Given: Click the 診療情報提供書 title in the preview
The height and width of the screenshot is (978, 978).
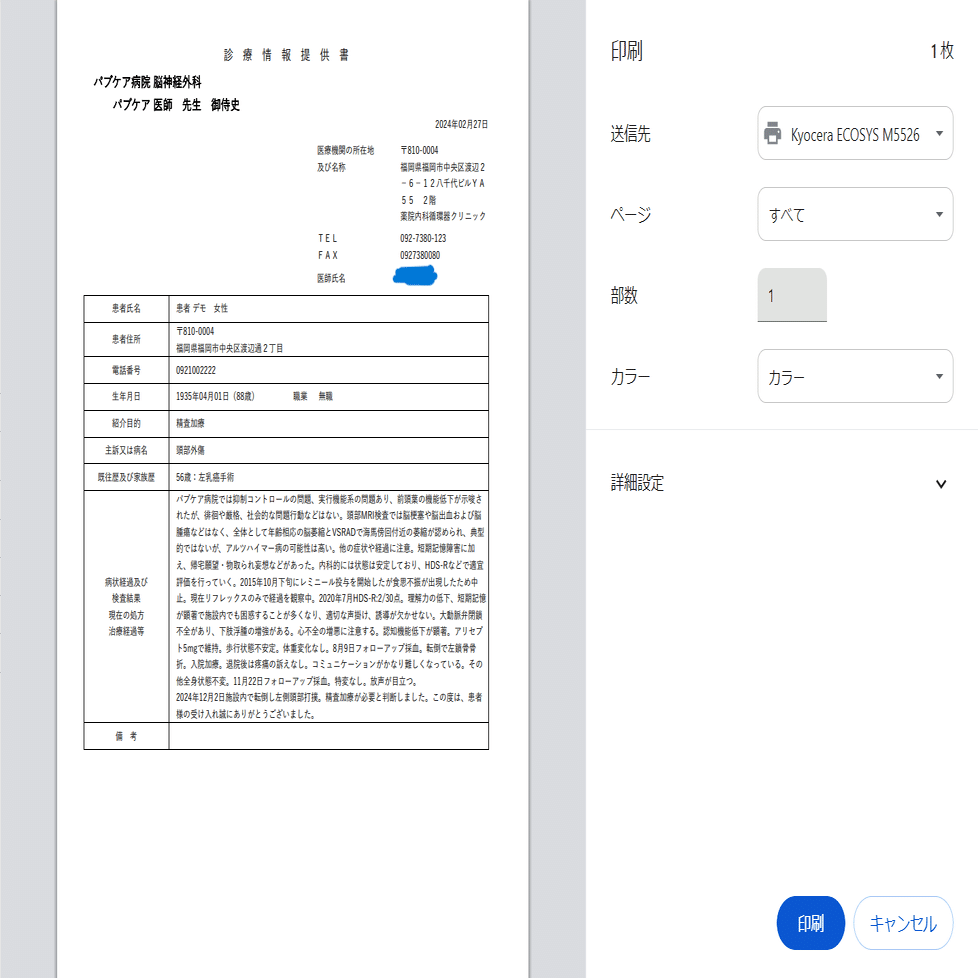Looking at the screenshot, I should point(285,55).
